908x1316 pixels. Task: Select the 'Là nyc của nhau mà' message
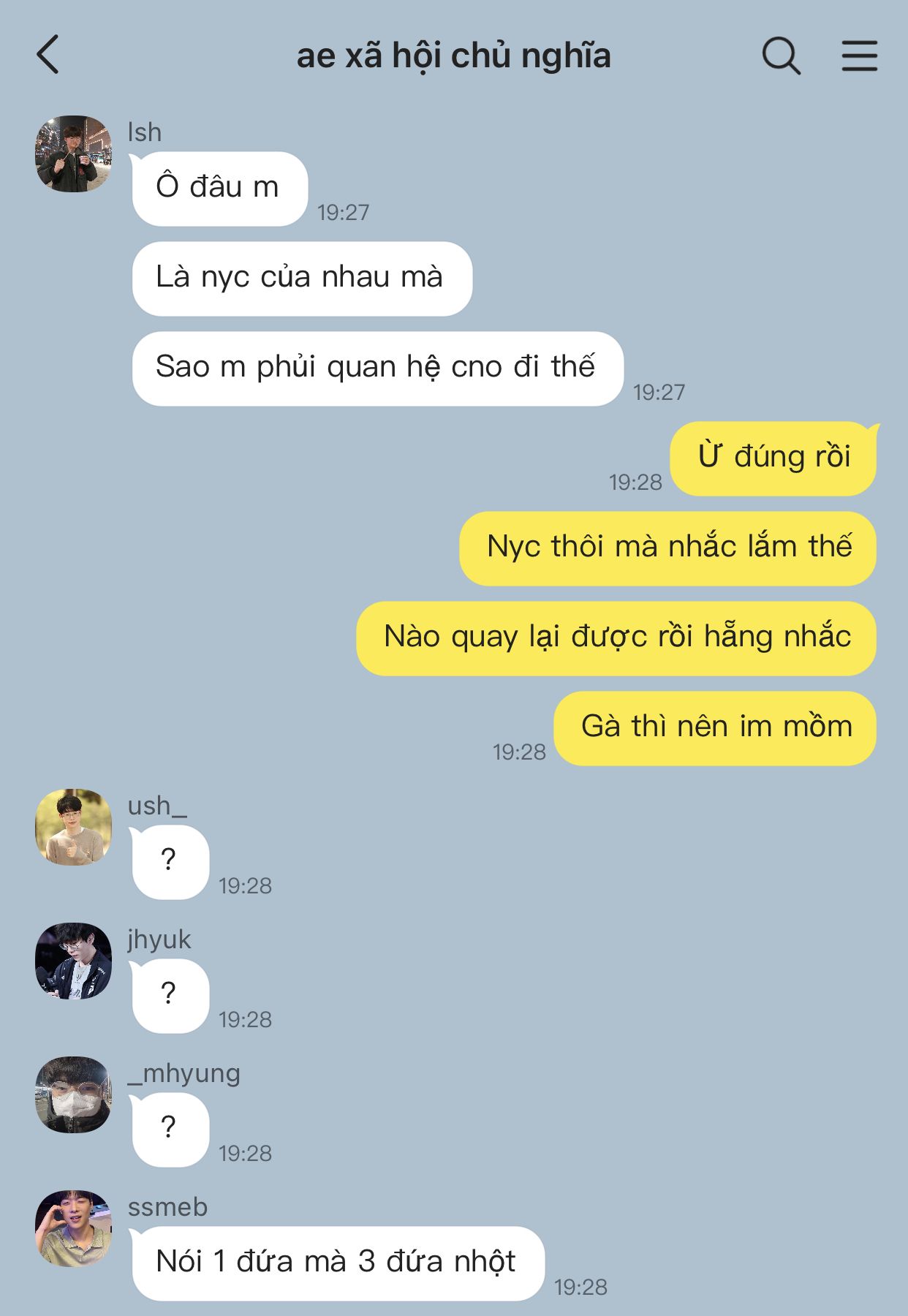pos(302,279)
